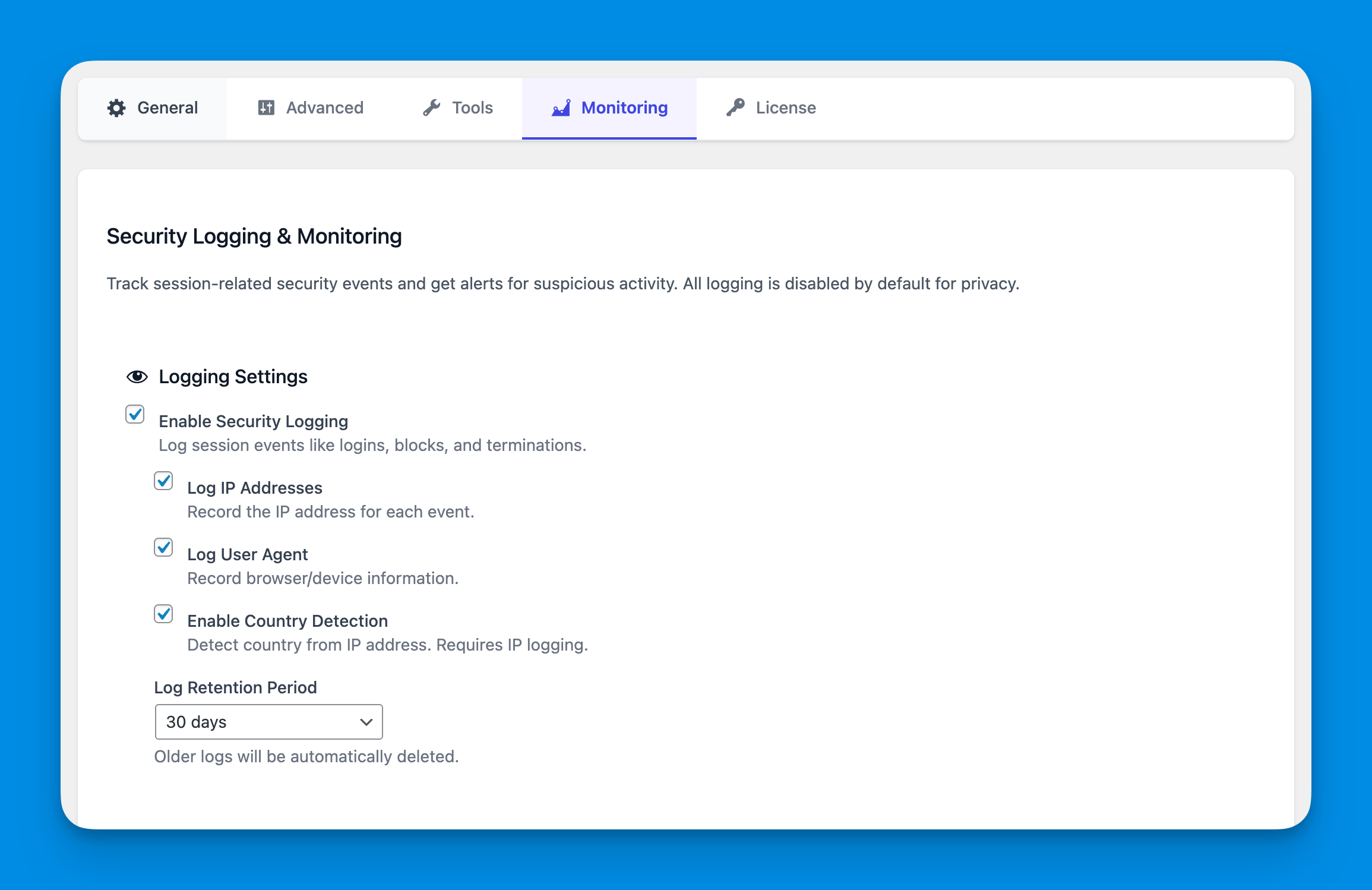
Task: Click the eye icon beside Logging Settings
Action: [x=137, y=377]
